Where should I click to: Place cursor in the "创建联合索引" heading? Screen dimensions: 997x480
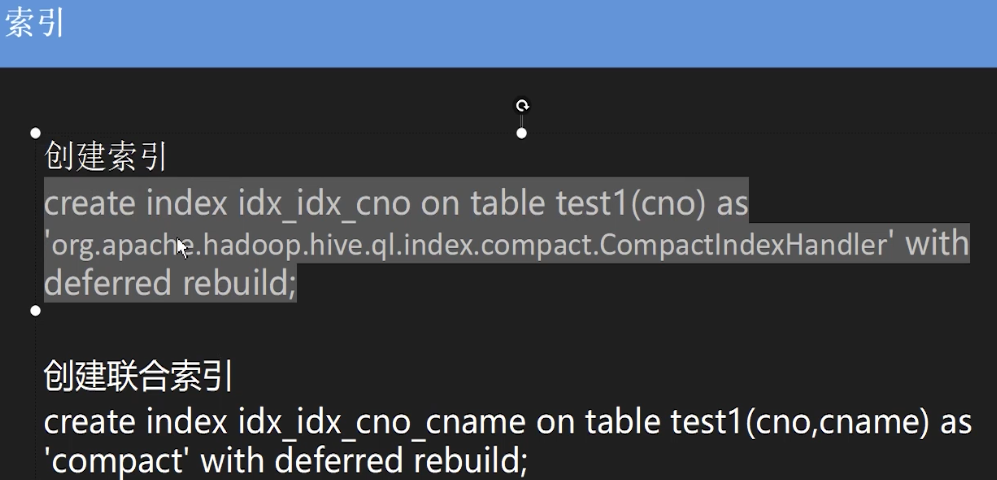coord(138,376)
